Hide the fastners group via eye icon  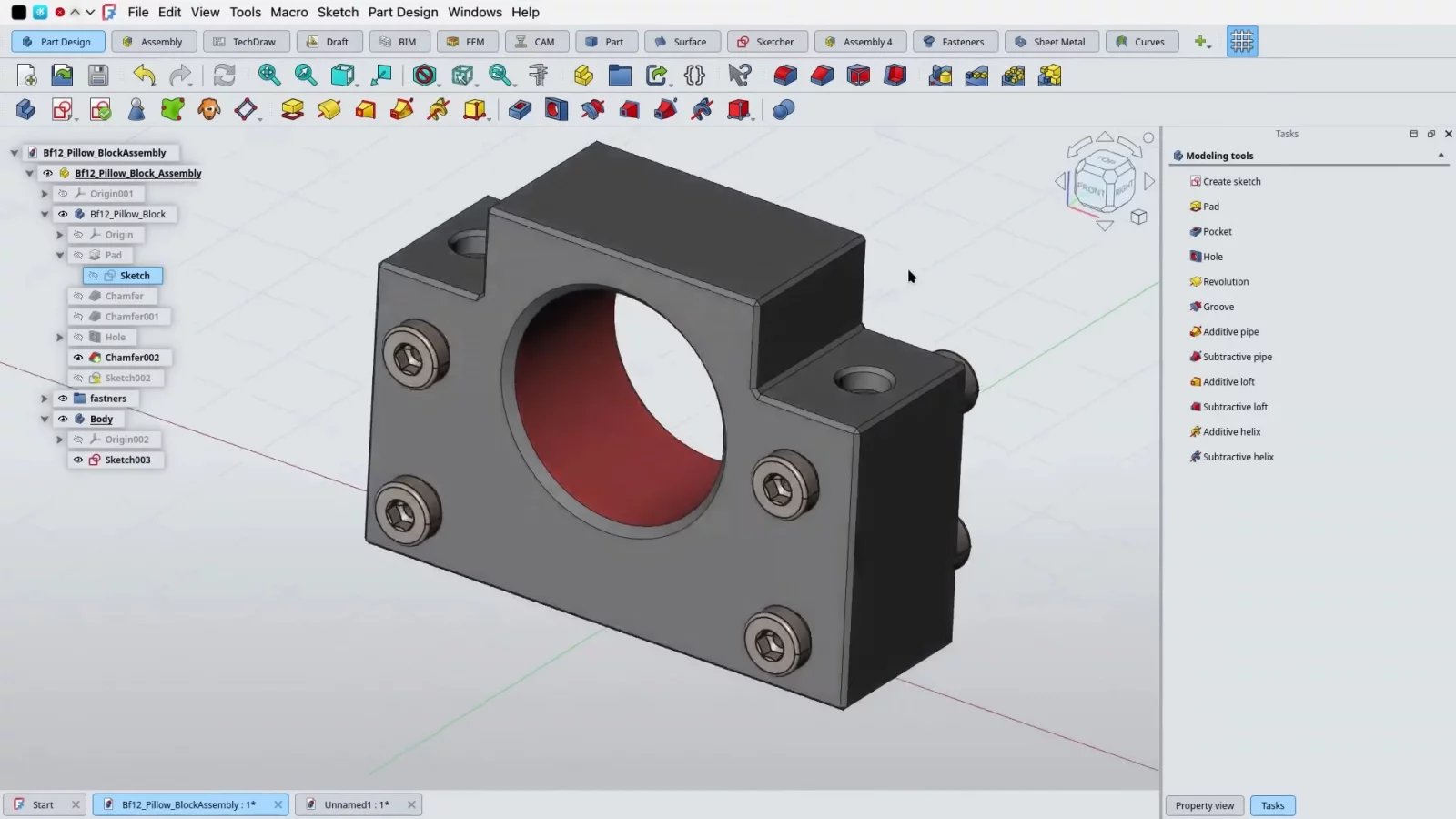(x=63, y=399)
